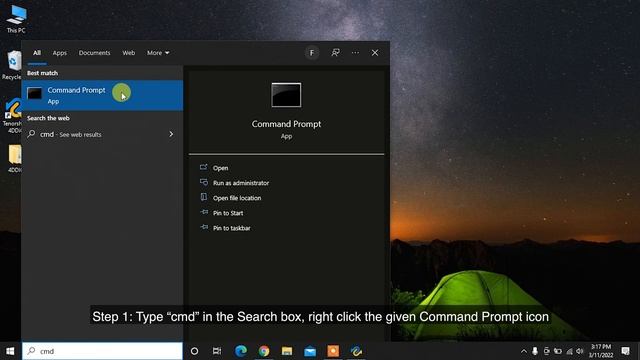Select the All search tab
Image resolution: width=640 pixels, height=360 pixels.
pyautogui.click(x=37, y=53)
